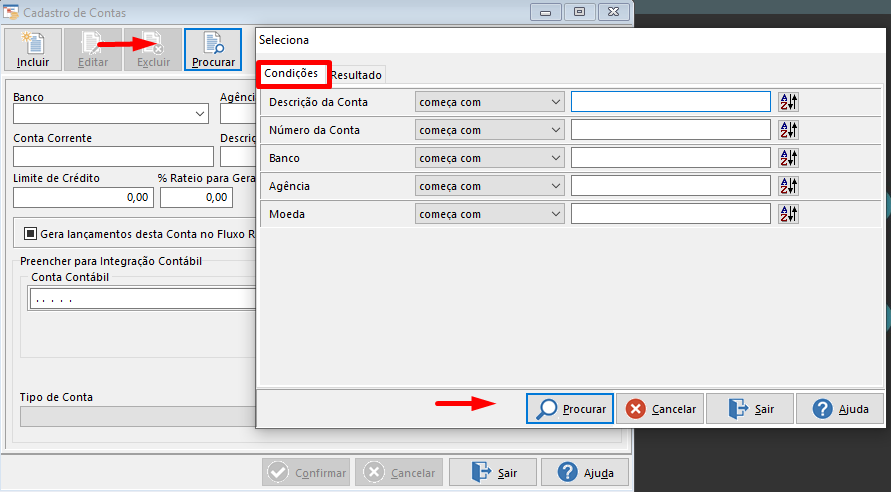Click sort A-Z icon for Número da Conta

pos(789,130)
